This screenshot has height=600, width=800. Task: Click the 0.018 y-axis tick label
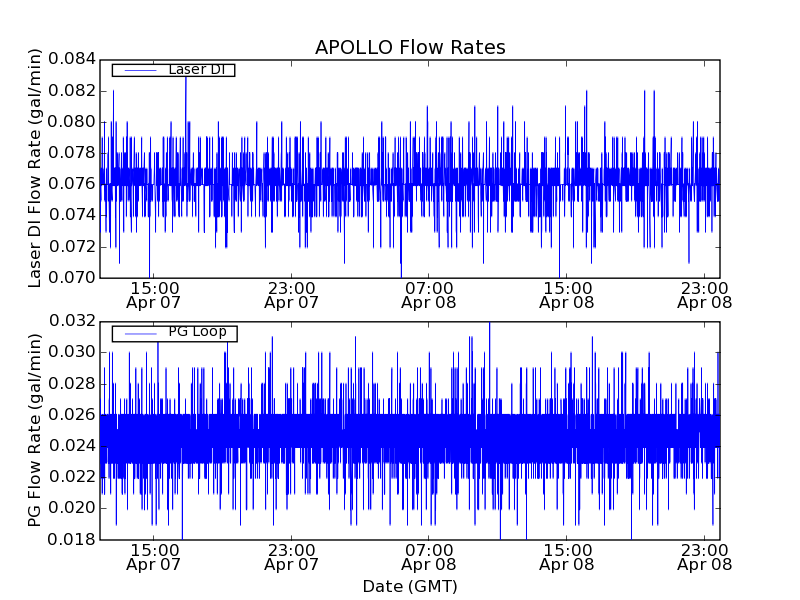[x=72, y=539]
